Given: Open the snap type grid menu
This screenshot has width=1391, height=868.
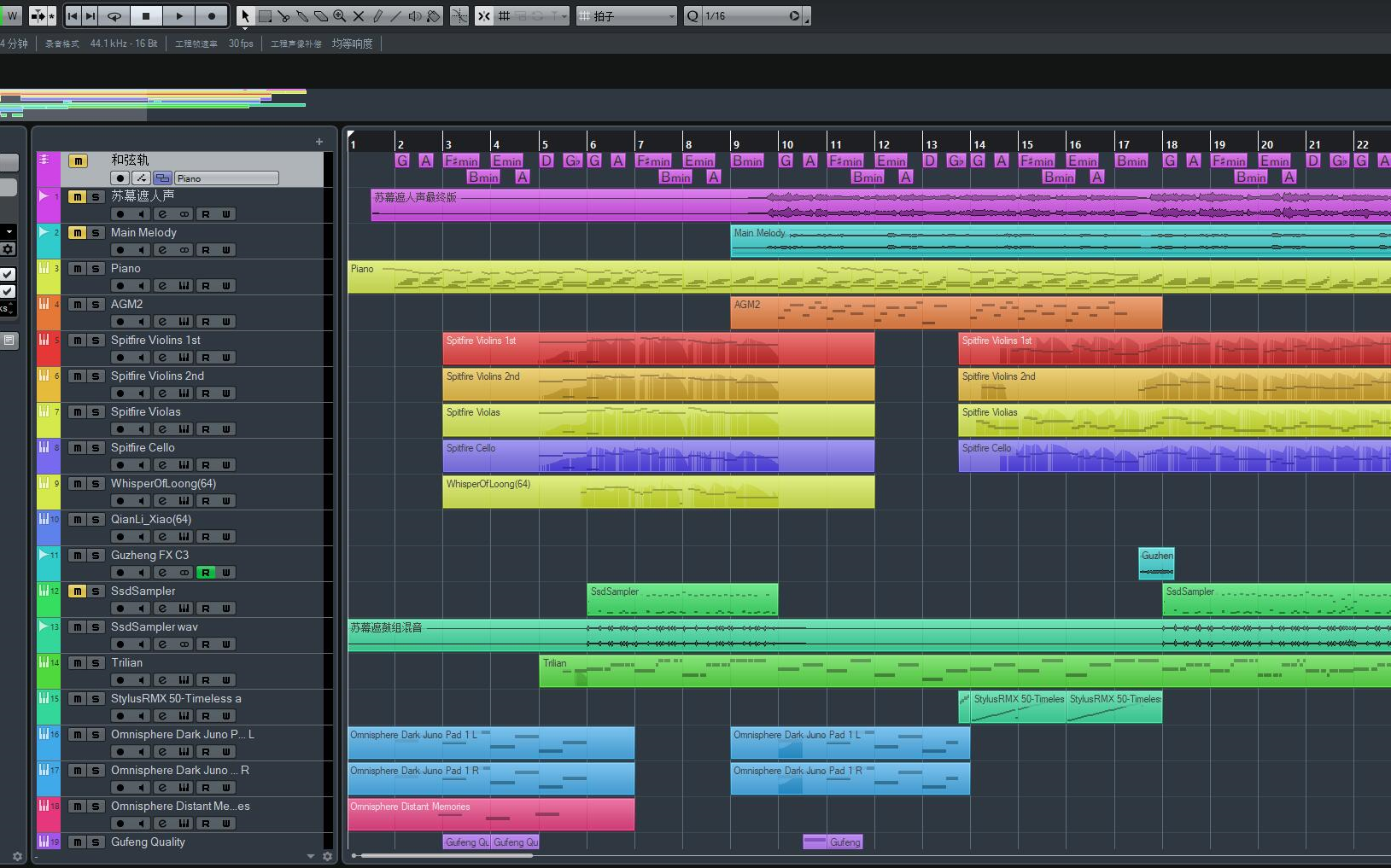Looking at the screenshot, I should pyautogui.click(x=505, y=15).
